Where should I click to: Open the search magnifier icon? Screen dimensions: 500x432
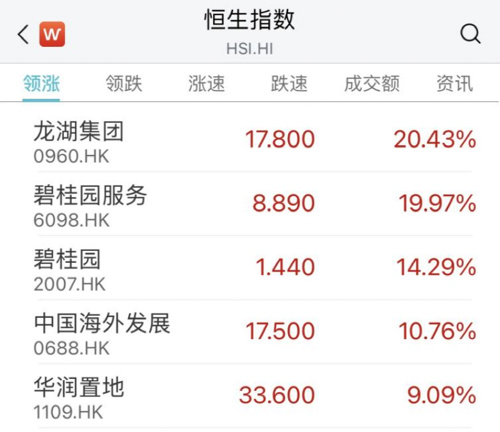[x=470, y=34]
